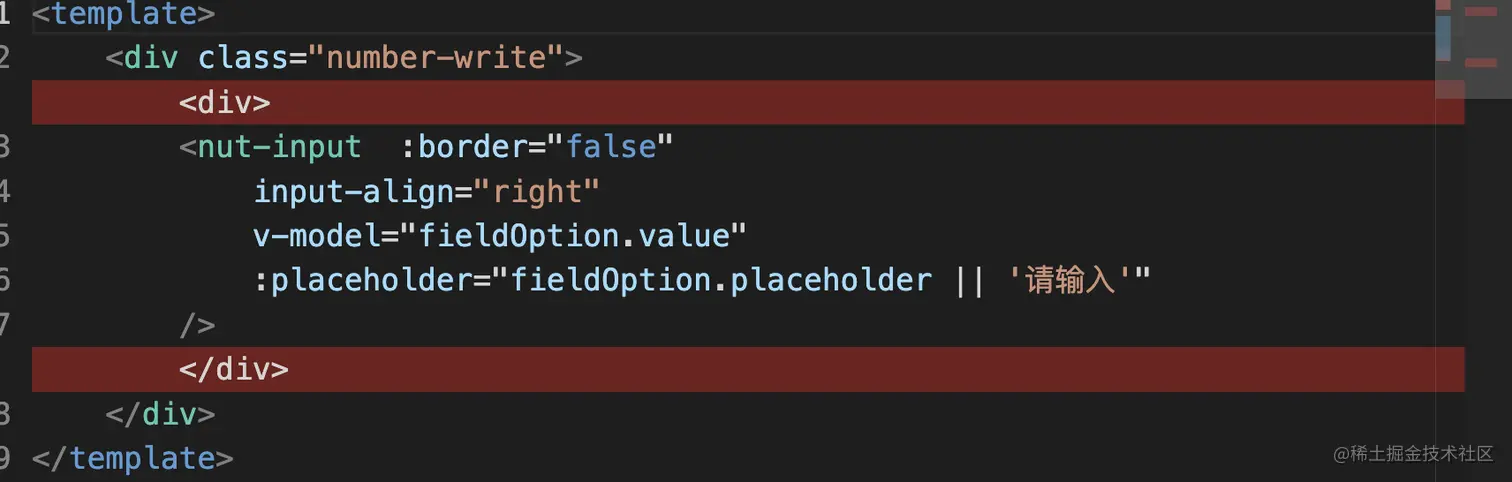
Task: Click the self-closing /> on line 7
Action: coord(197,325)
